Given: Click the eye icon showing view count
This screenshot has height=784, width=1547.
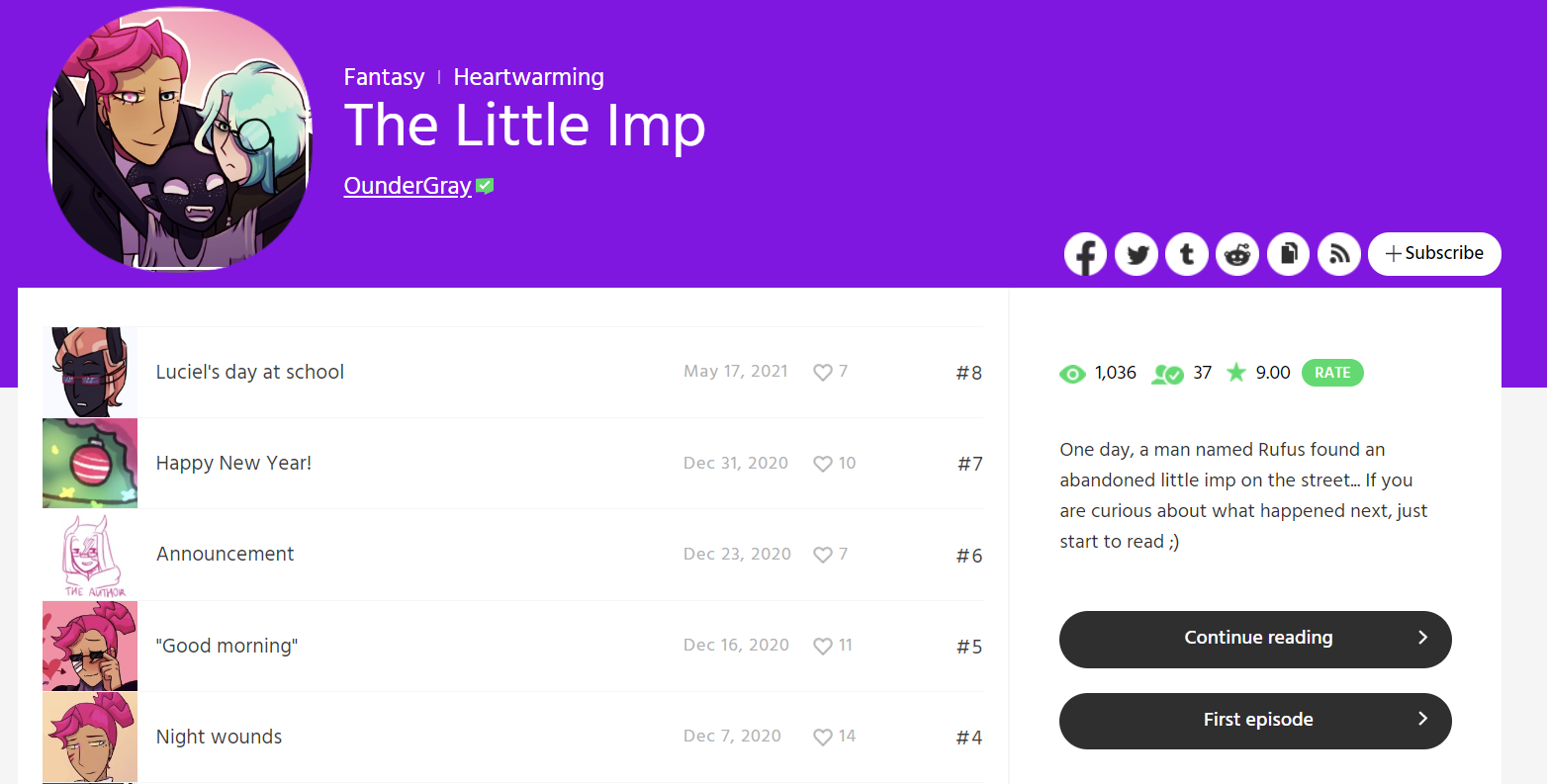Looking at the screenshot, I should [x=1072, y=374].
